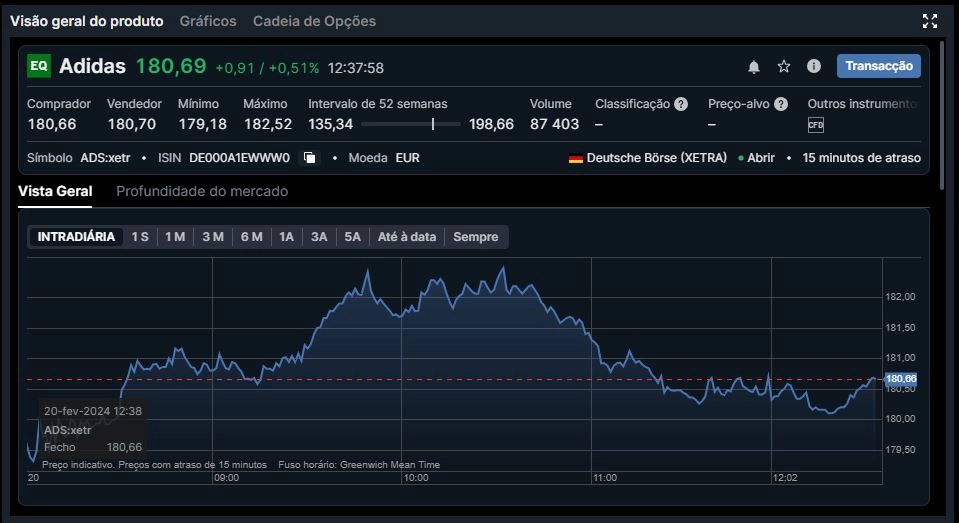
Task: Click the German flag icon
Action: [576, 158]
